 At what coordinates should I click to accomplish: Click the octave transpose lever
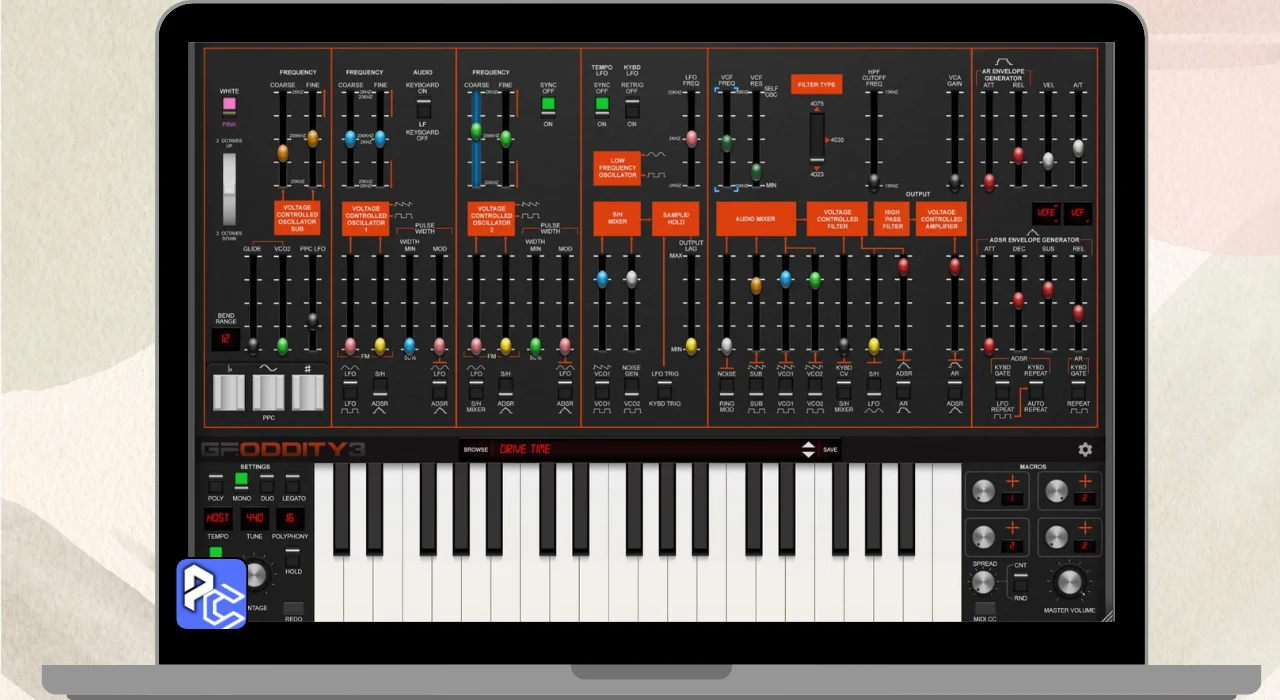(230, 189)
